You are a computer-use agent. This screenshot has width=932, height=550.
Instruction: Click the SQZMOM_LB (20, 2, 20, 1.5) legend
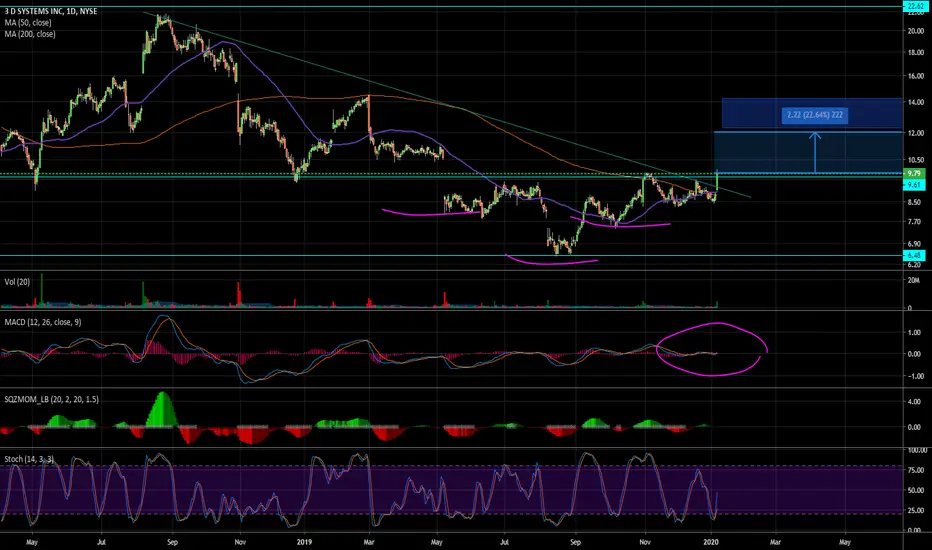tap(52, 399)
